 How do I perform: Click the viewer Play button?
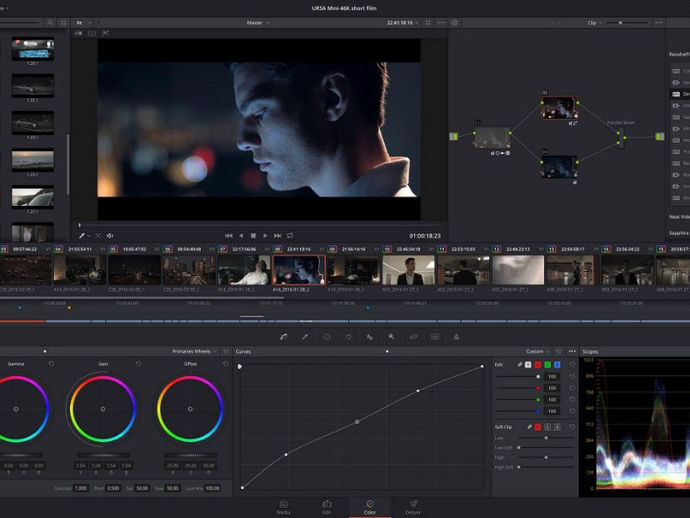(265, 235)
